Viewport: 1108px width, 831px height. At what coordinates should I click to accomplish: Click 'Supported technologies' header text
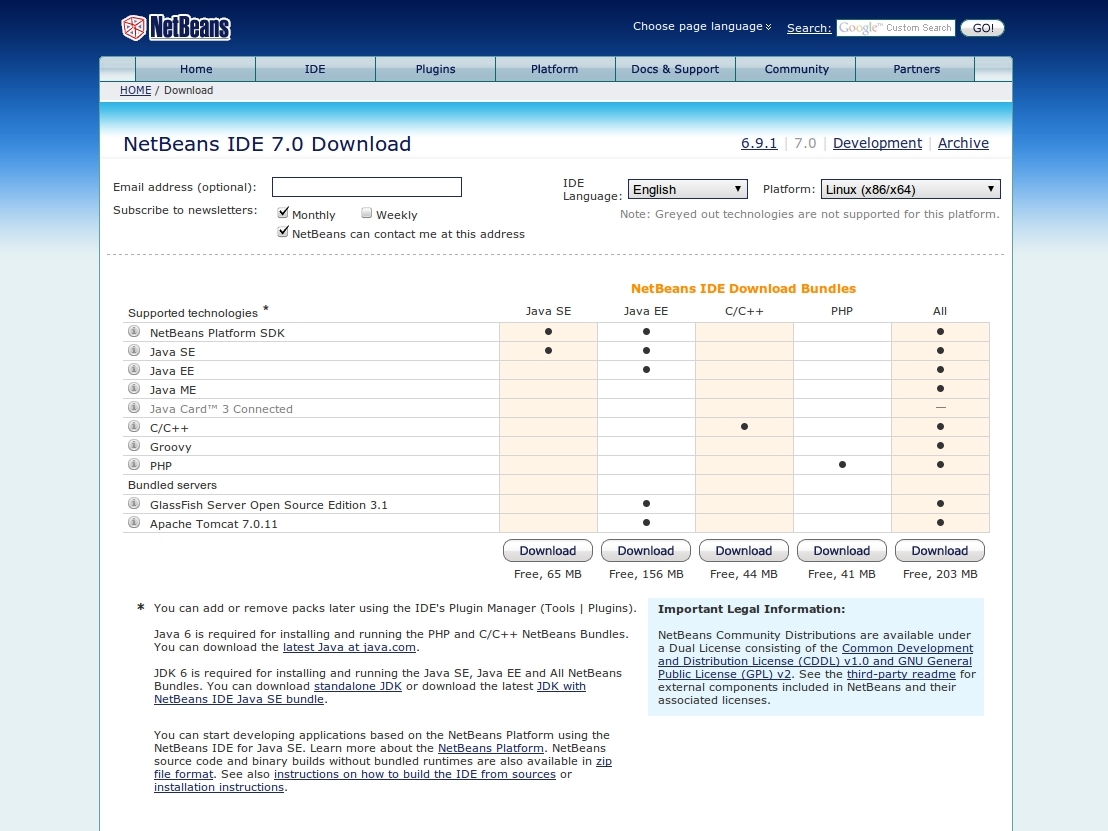pos(193,313)
